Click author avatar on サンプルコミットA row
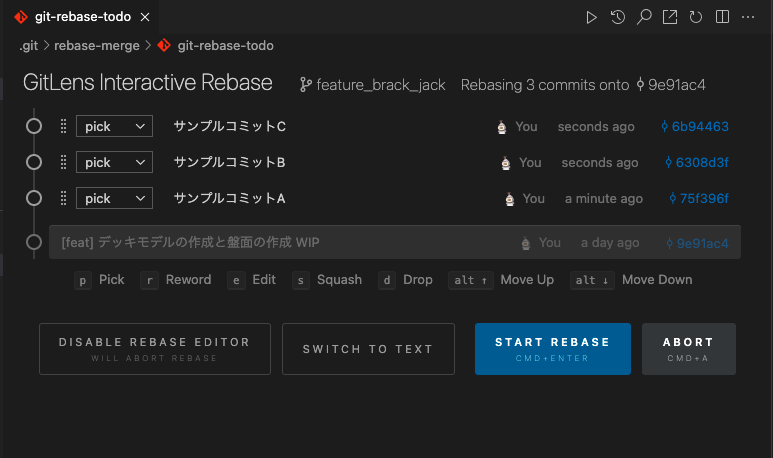 [x=510, y=199]
